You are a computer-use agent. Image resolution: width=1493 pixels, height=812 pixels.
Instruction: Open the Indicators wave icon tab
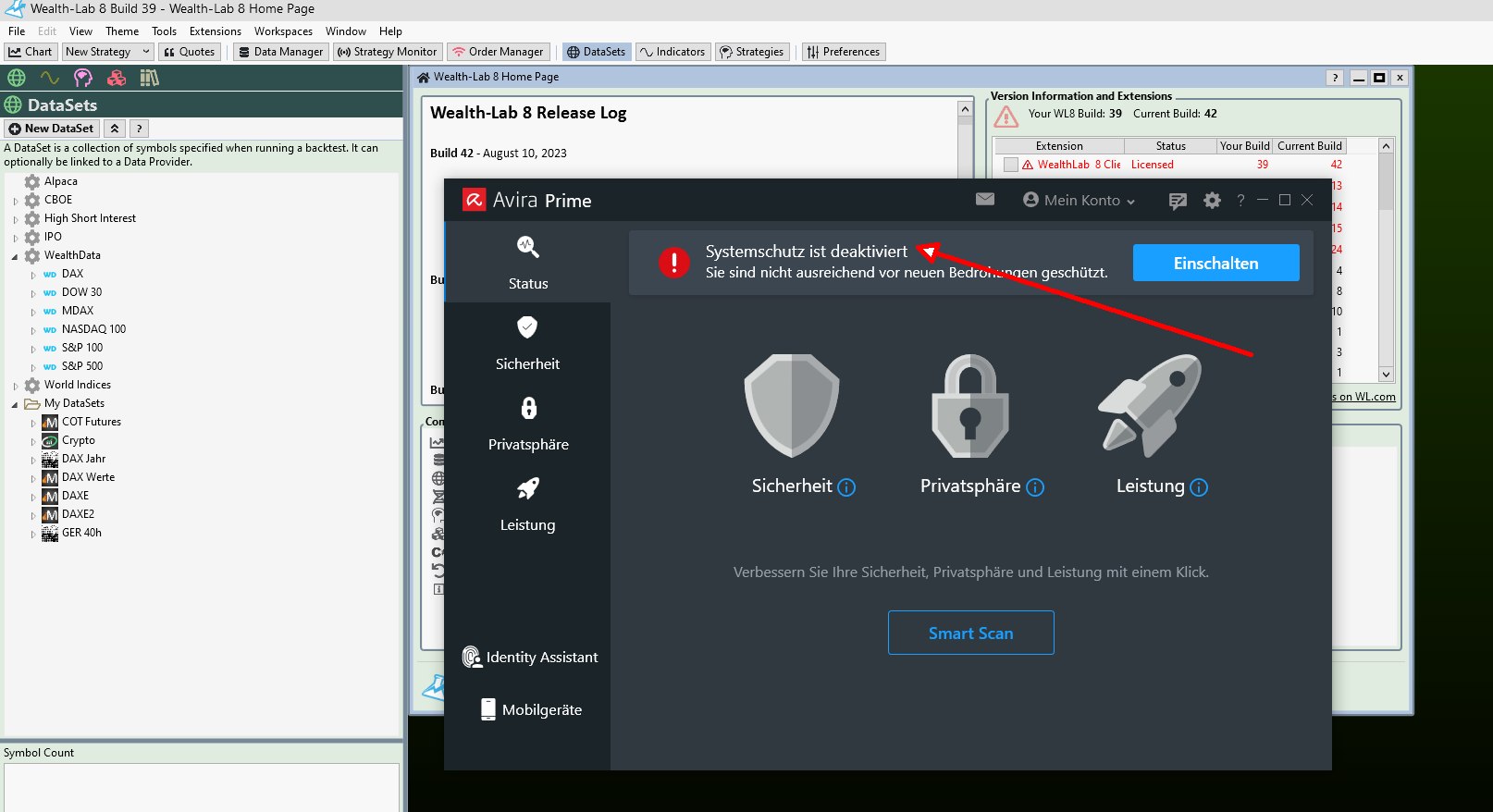[x=50, y=78]
